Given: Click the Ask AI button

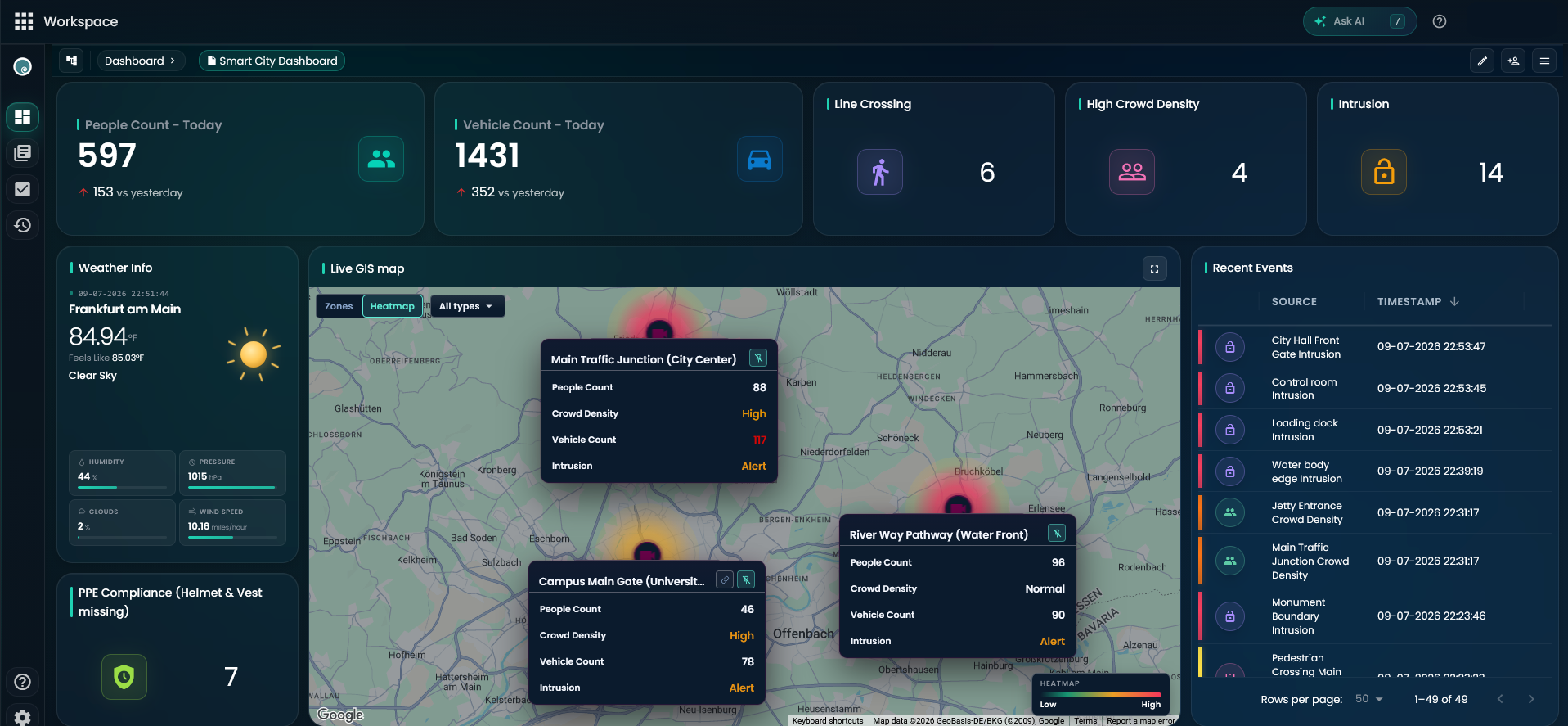Looking at the screenshot, I should tap(1359, 21).
